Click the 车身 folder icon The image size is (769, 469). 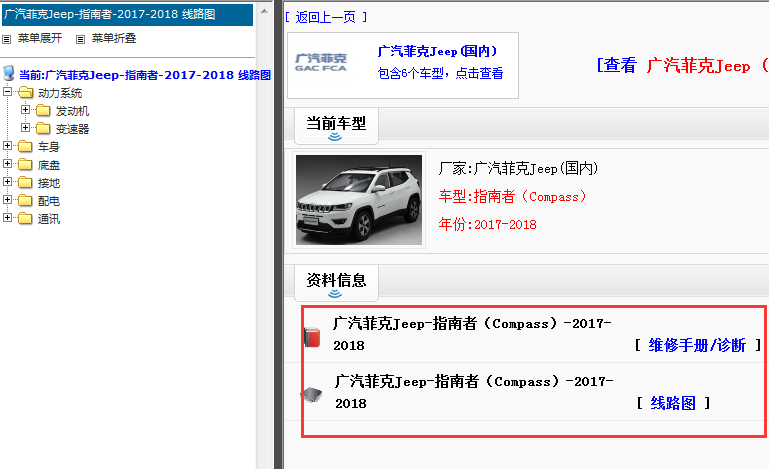[x=25, y=147]
